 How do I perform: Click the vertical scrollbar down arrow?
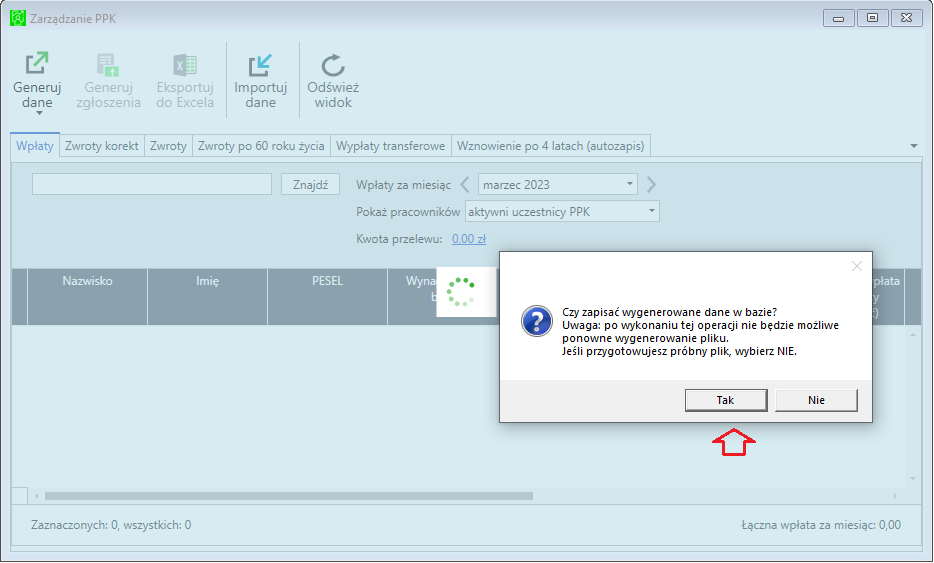pos(913,478)
